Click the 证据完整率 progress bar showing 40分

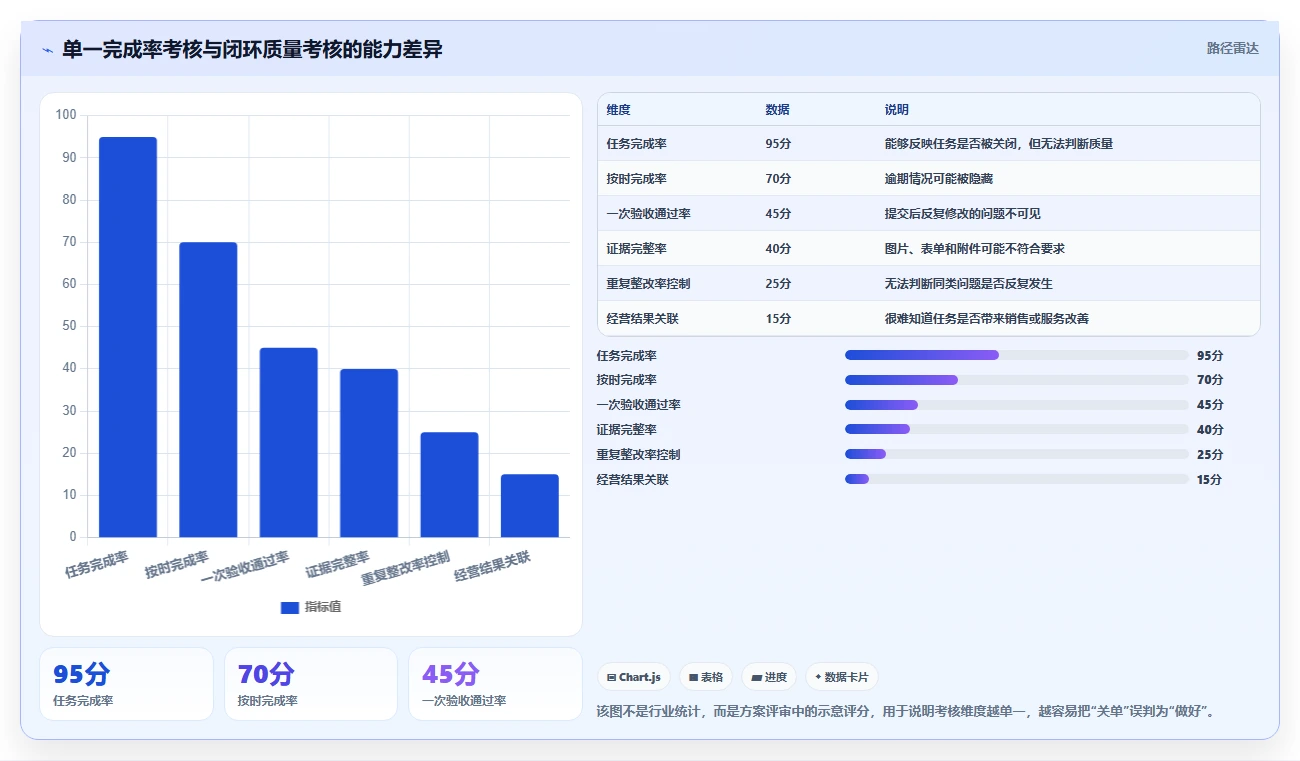coord(1017,429)
